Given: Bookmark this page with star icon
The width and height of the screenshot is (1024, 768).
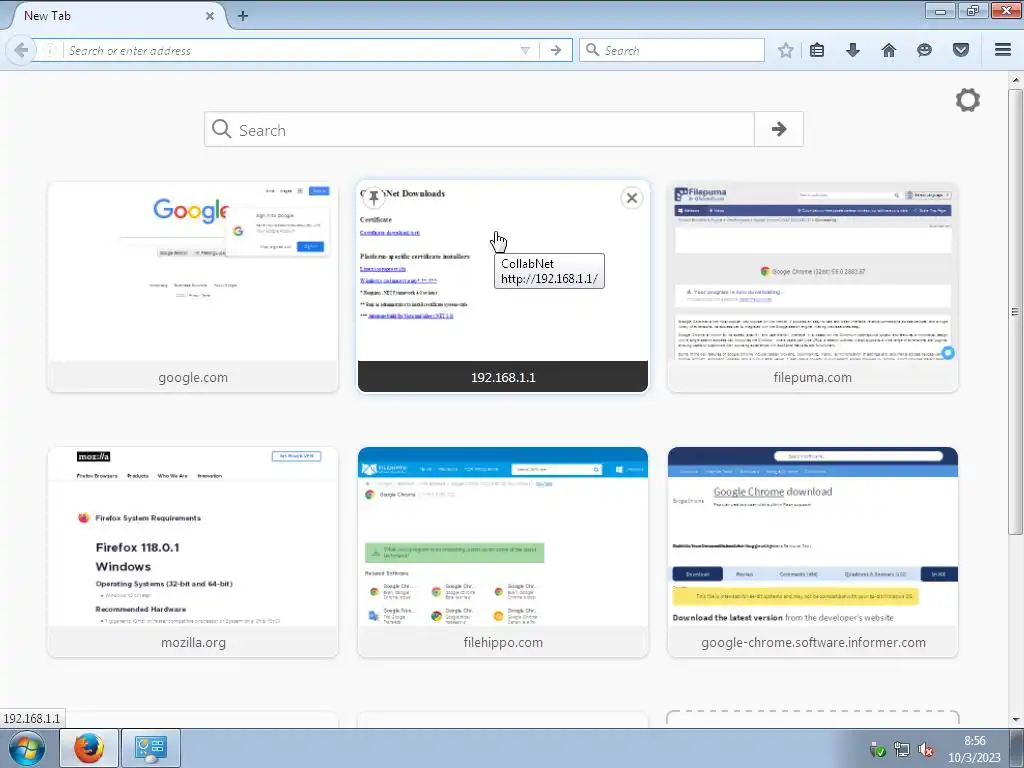Looking at the screenshot, I should 786,50.
